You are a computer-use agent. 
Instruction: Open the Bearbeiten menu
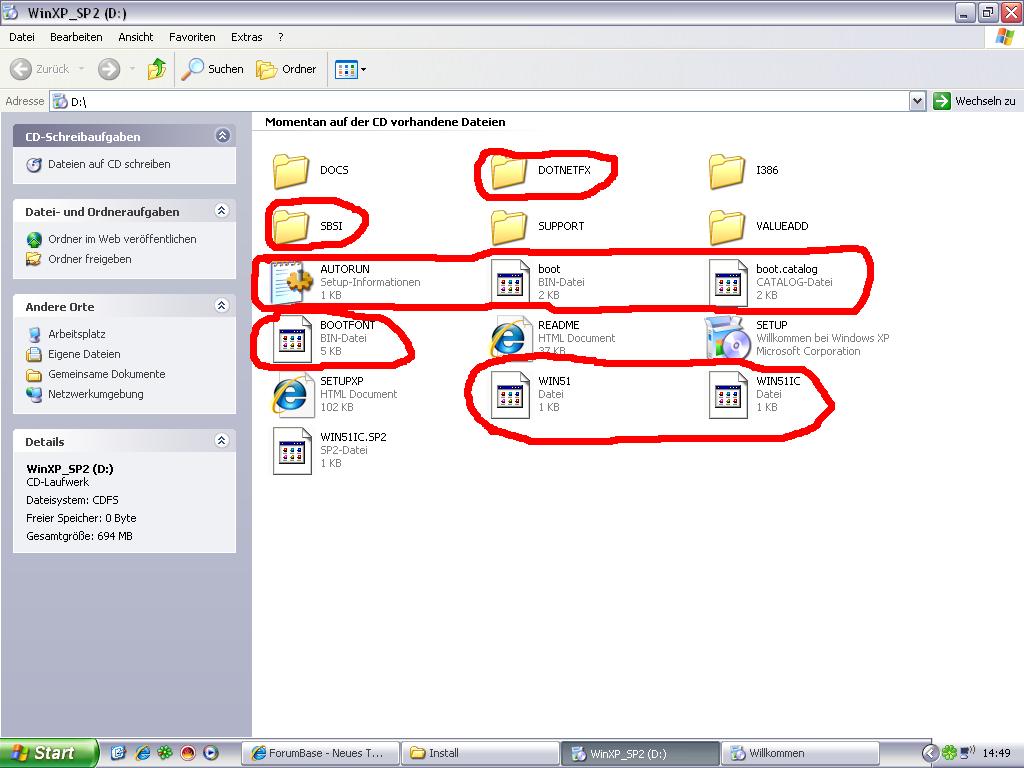76,37
